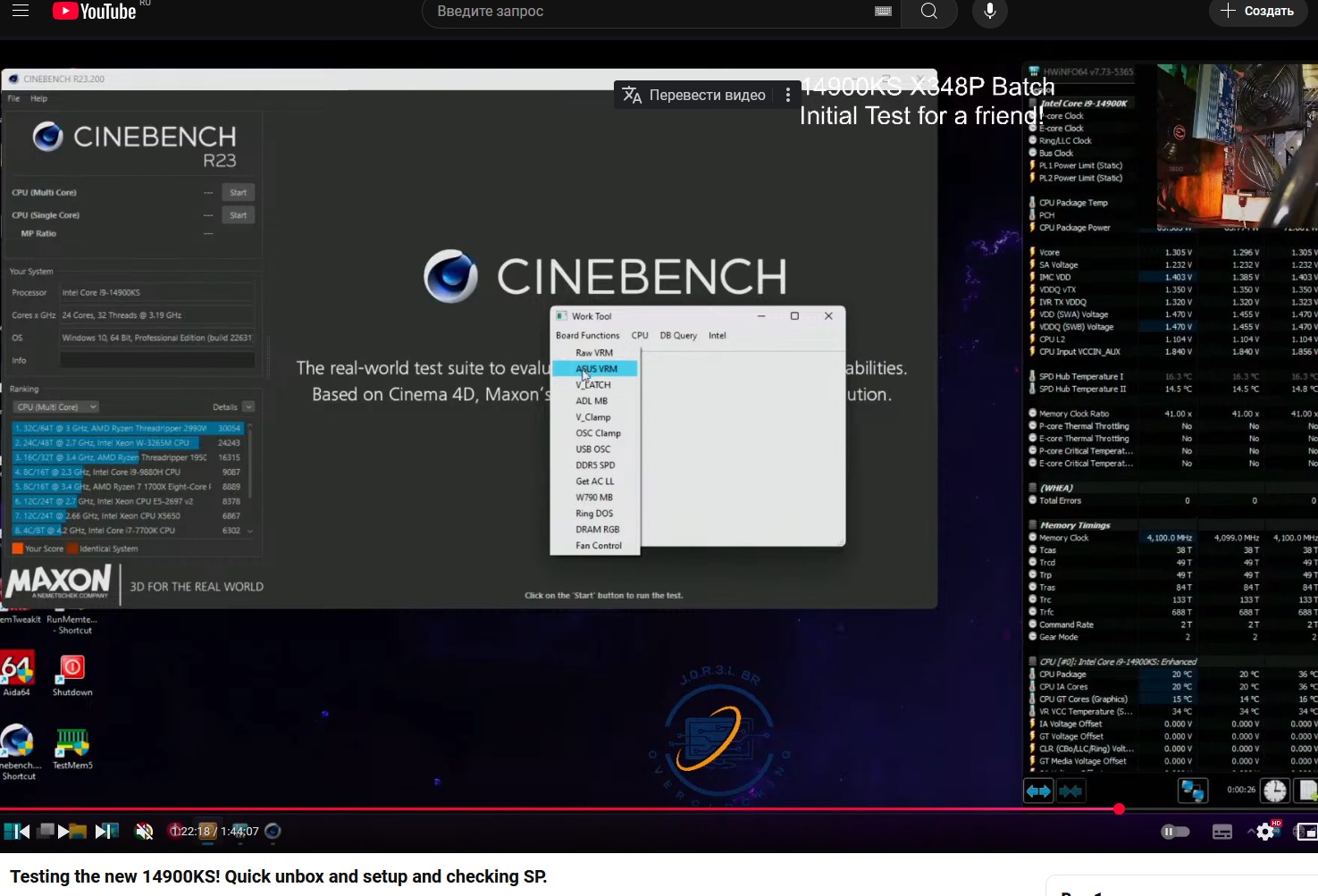This screenshot has width=1318, height=896.
Task: Choose Fan Control menu entry
Action: [x=595, y=546]
